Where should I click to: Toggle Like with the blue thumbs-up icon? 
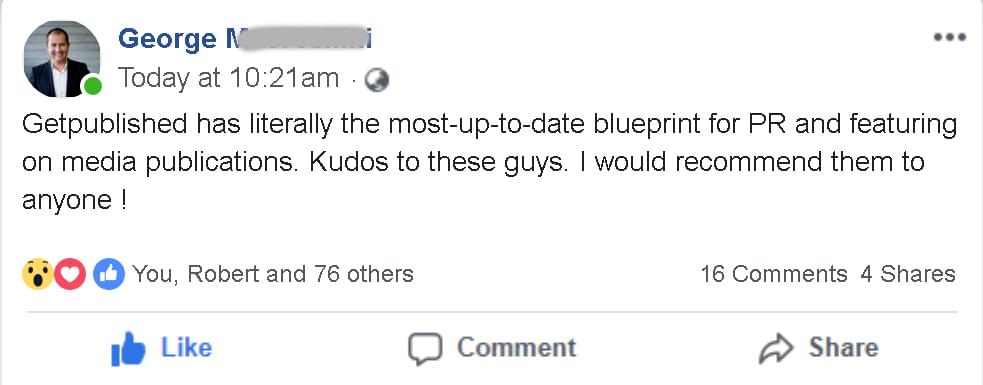pyautogui.click(x=128, y=349)
